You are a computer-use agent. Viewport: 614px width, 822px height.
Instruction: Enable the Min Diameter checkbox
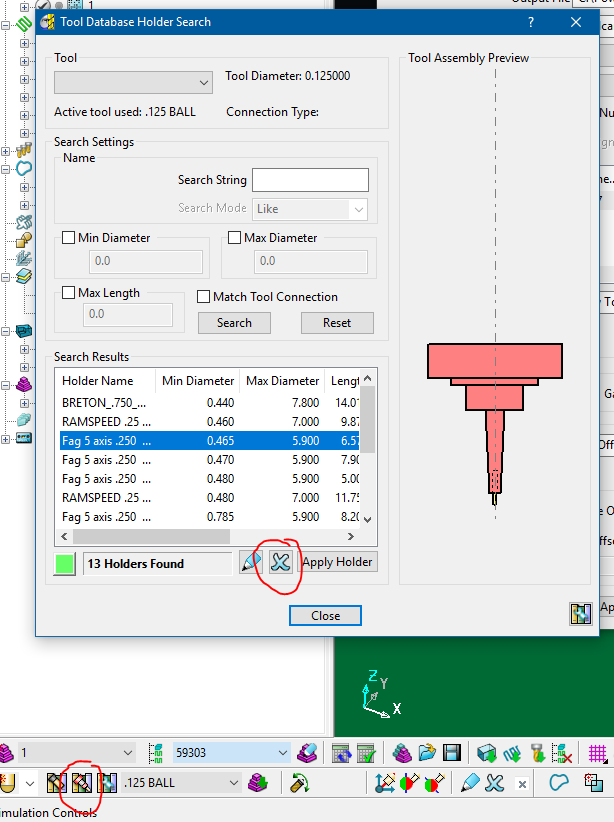pos(68,237)
